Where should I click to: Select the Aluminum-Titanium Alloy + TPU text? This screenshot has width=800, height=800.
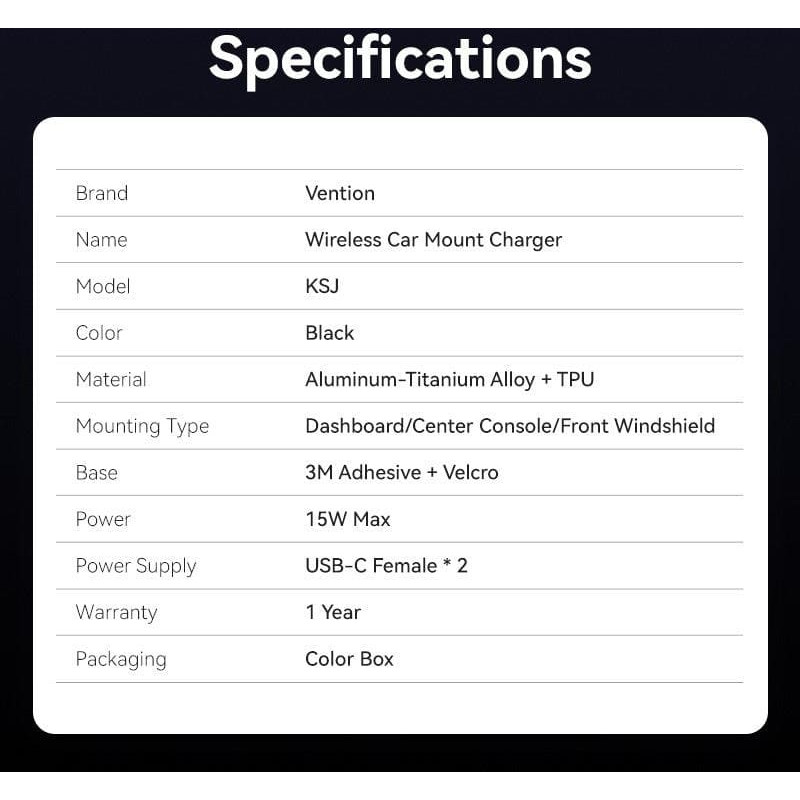click(x=449, y=379)
